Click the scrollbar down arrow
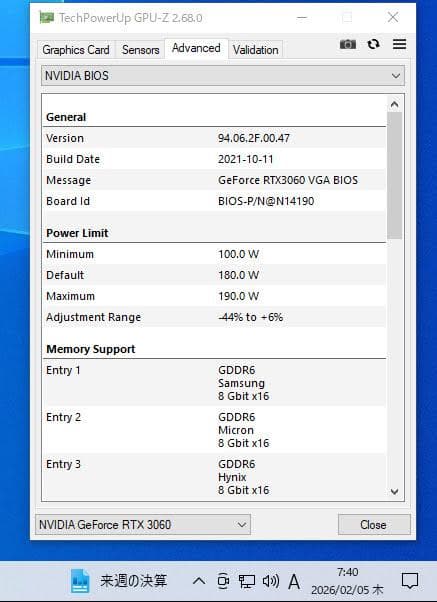This screenshot has height=602, width=437. 394,491
